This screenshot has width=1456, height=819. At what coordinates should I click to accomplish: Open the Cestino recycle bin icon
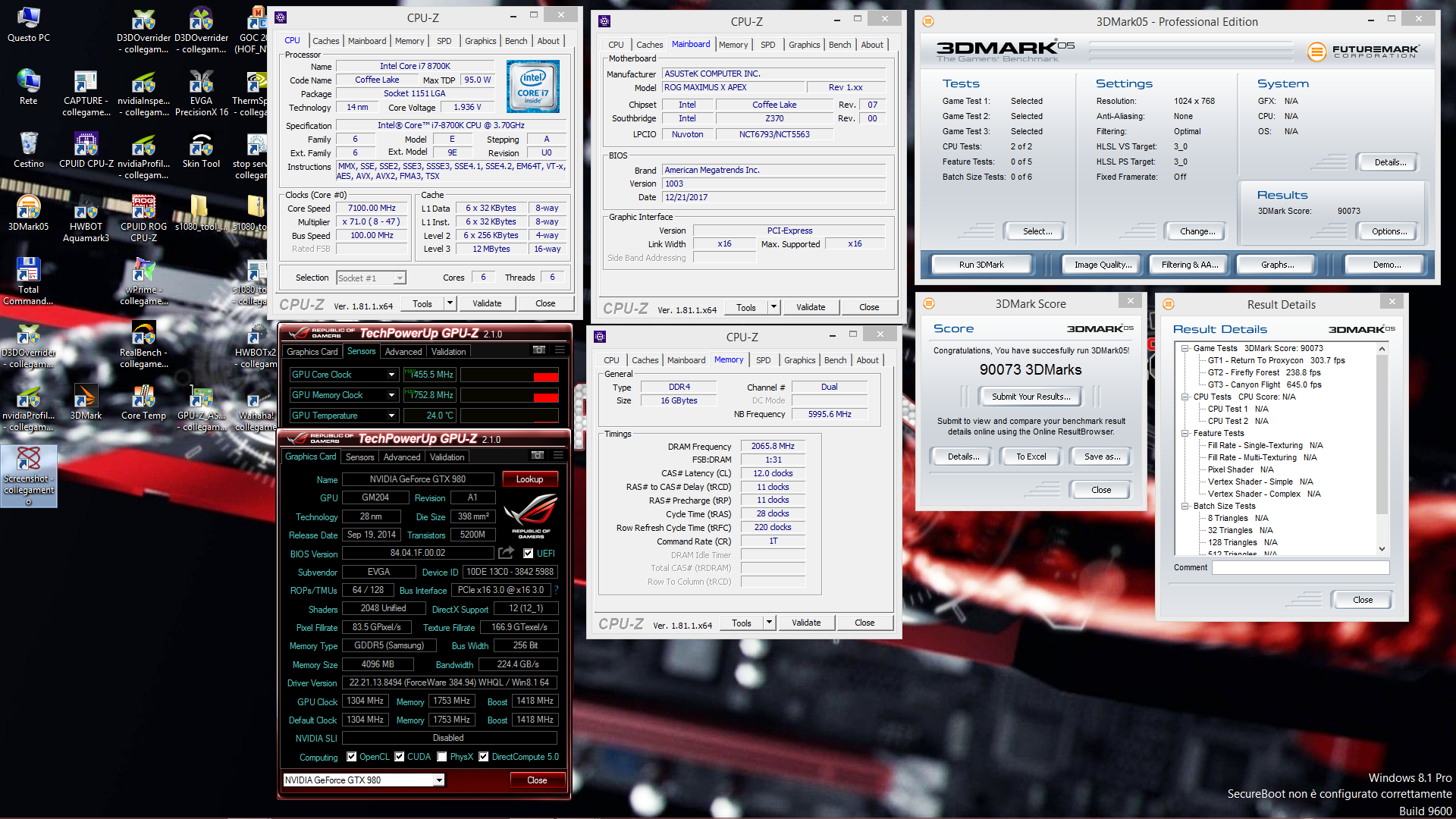[29, 149]
